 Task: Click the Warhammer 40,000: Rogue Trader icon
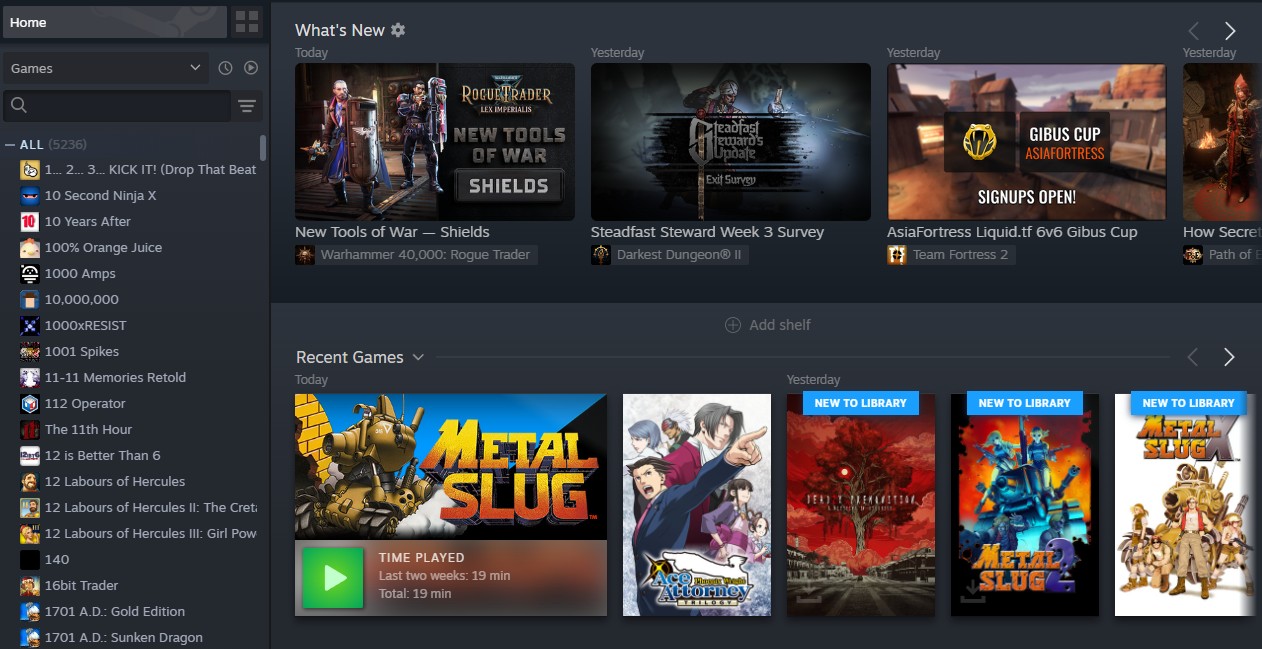point(305,255)
